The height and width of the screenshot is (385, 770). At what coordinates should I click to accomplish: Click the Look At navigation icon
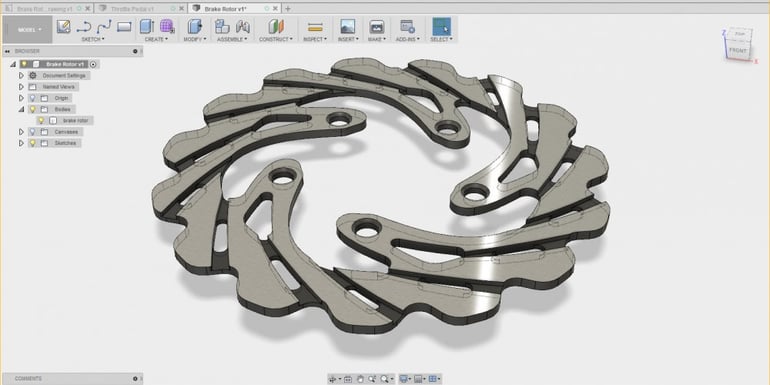pyautogui.click(x=348, y=379)
